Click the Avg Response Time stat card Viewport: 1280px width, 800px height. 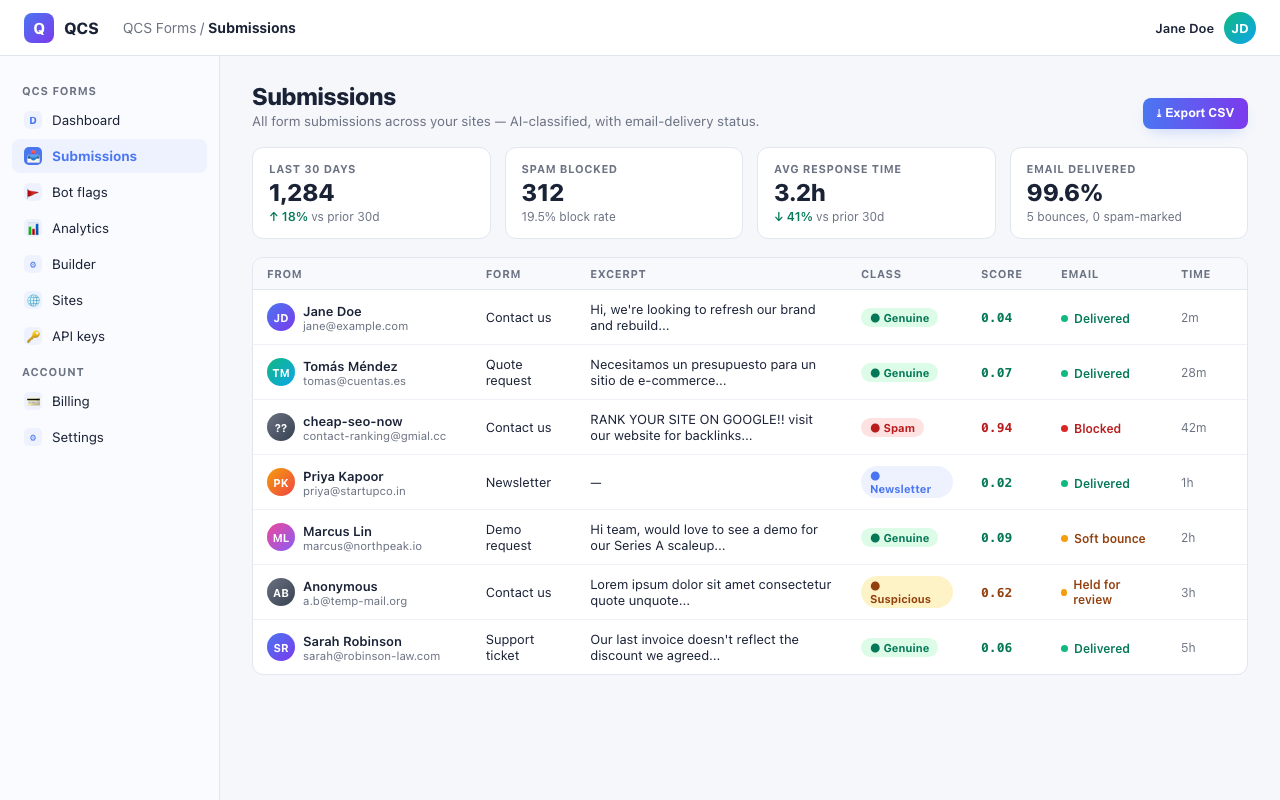(x=876, y=193)
